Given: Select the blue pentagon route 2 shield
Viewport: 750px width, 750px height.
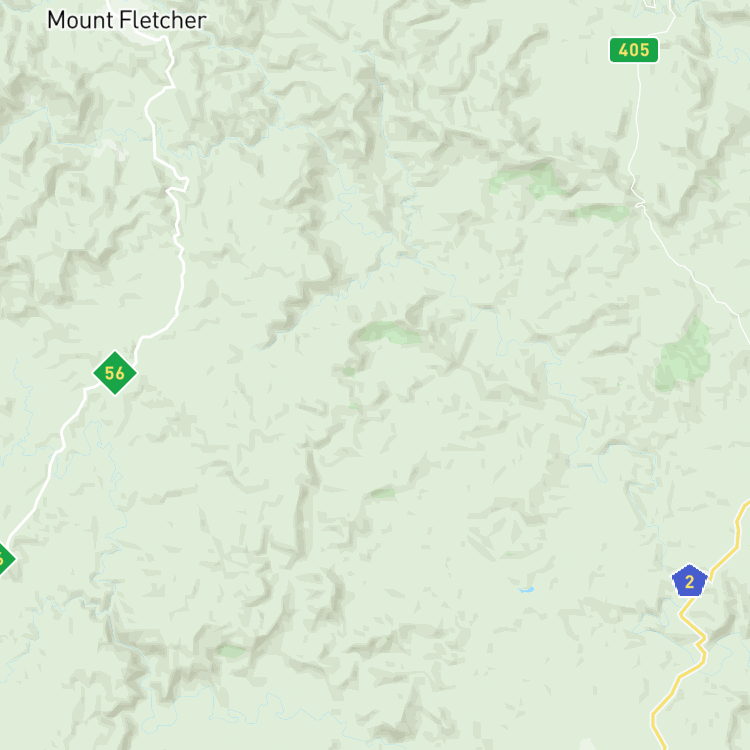Looking at the screenshot, I should (689, 581).
